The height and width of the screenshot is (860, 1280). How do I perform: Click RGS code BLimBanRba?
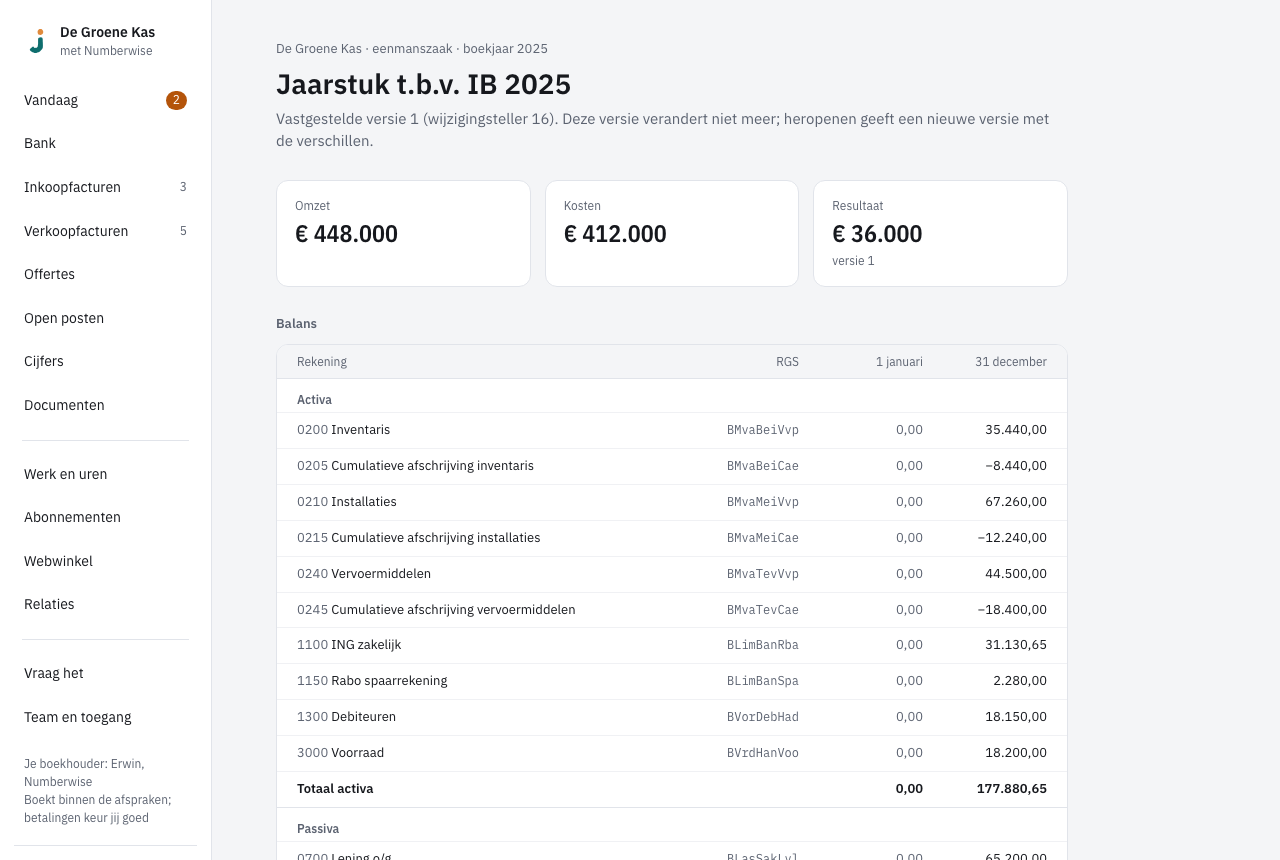point(763,645)
